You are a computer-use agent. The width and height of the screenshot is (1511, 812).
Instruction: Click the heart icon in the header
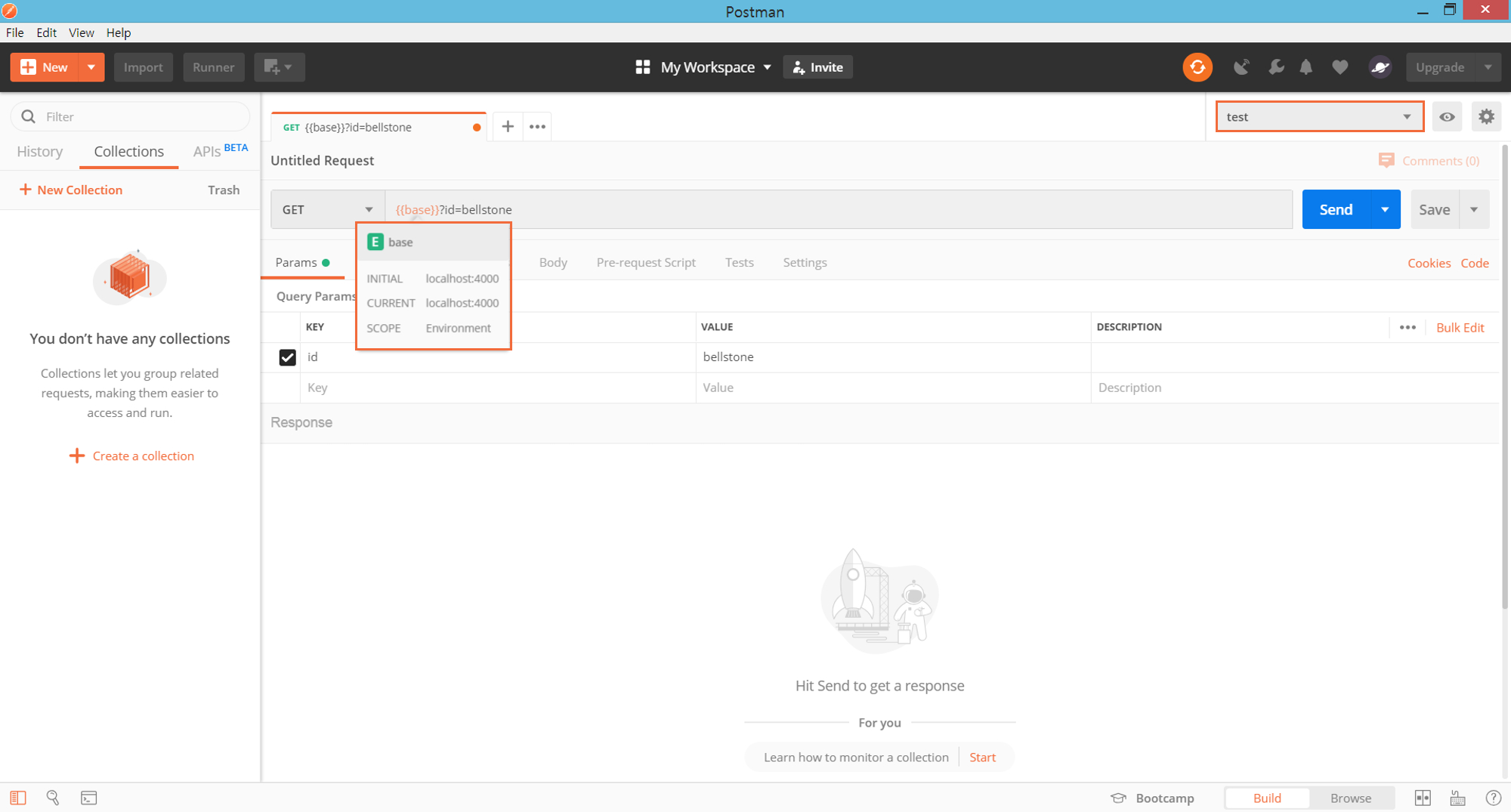point(1340,67)
